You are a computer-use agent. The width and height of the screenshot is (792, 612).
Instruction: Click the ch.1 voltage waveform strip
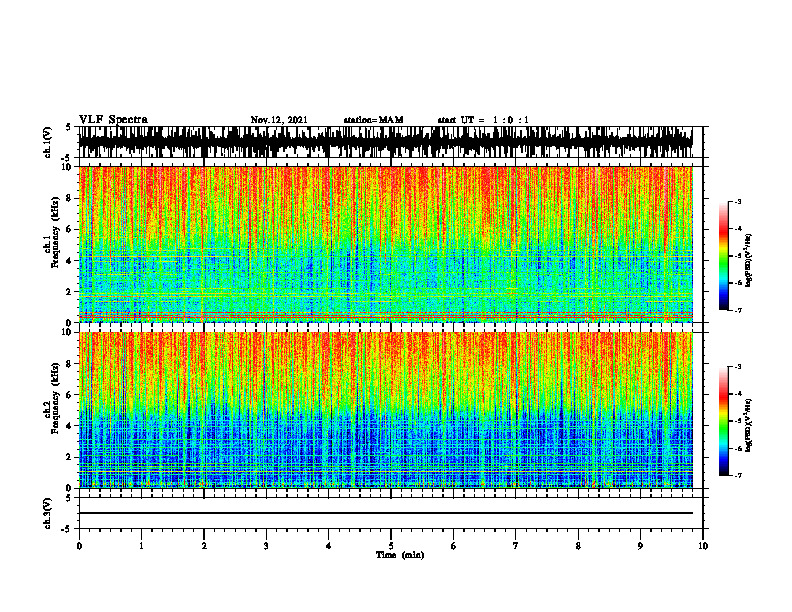(385, 142)
